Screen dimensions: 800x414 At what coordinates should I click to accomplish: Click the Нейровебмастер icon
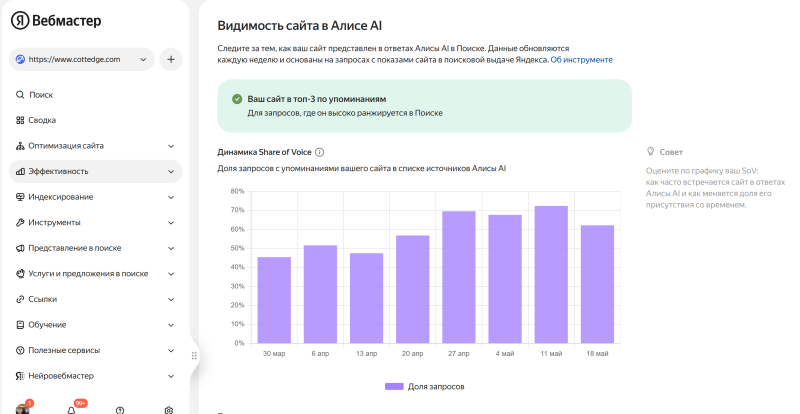[20, 376]
